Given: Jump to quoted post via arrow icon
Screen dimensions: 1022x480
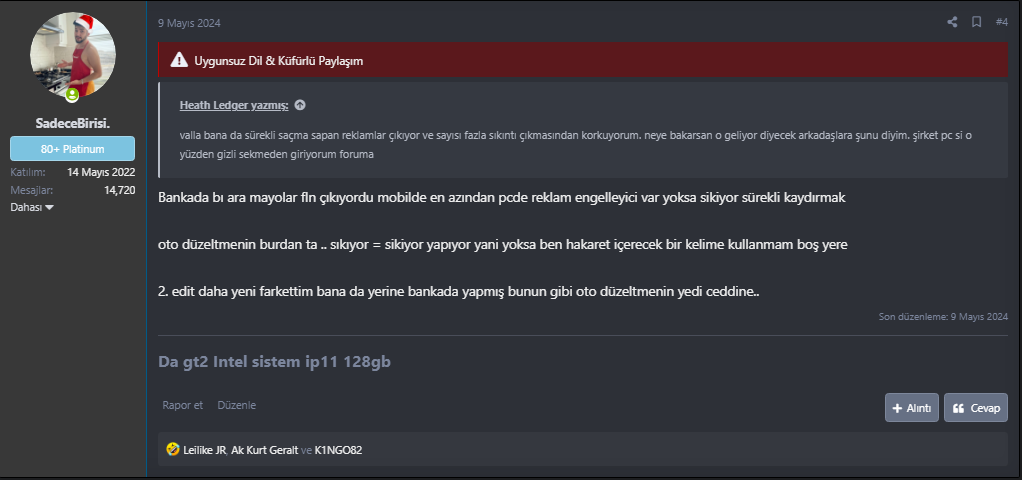Looking at the screenshot, I should point(300,105).
